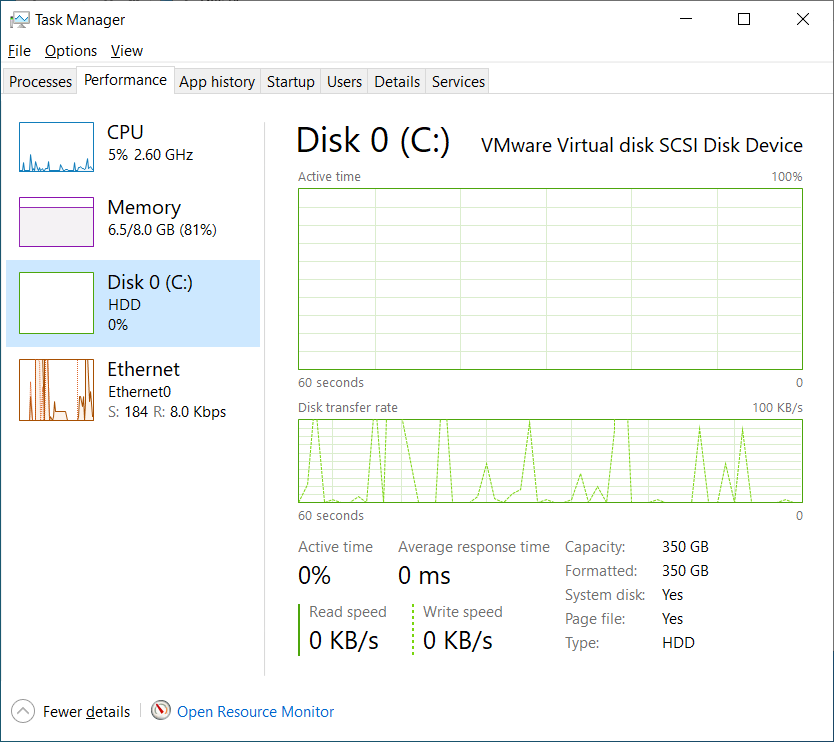834x742 pixels.
Task: Select the Memory usage graph thumbnail
Action: 56,221
